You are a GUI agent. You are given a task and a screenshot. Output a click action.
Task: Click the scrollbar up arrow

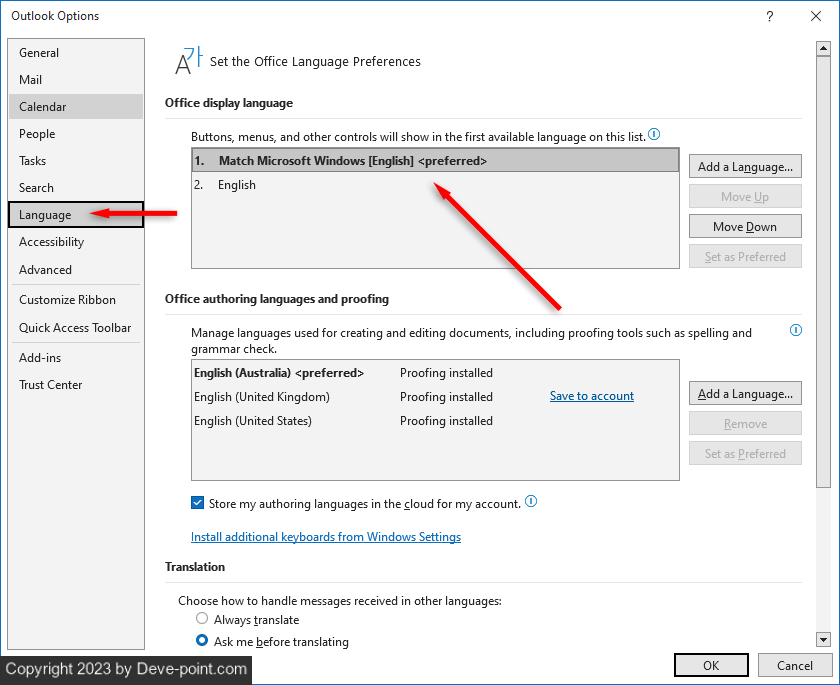[x=823, y=48]
